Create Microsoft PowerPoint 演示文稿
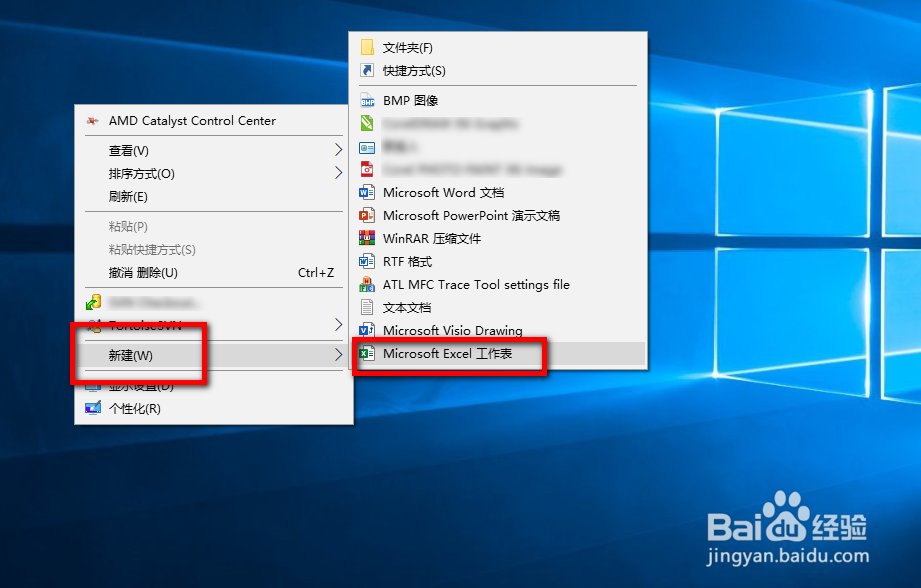 (x=498, y=216)
